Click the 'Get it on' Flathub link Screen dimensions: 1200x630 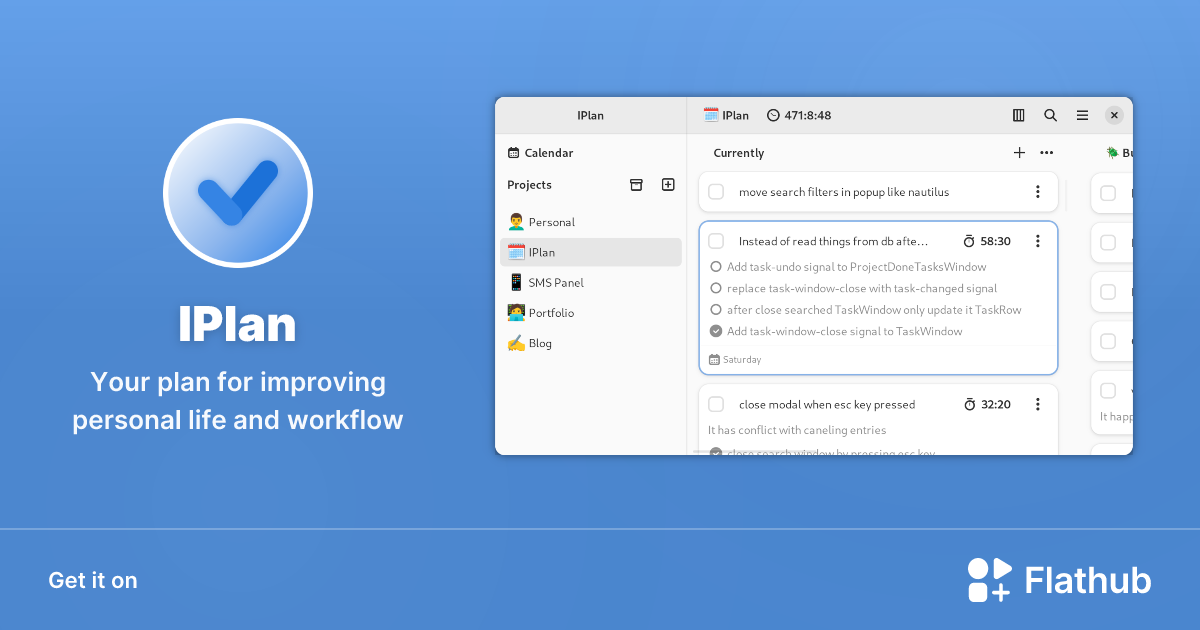[x=93, y=580]
